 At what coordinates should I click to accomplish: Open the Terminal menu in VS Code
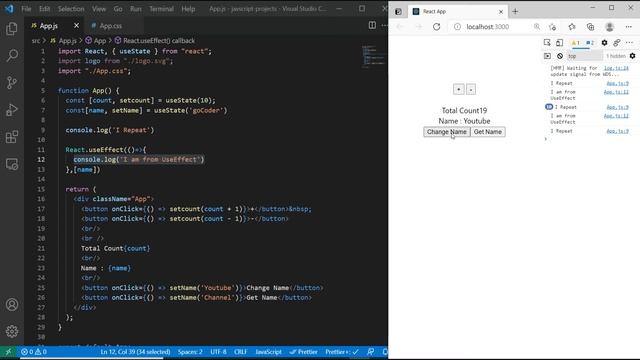click(x=161, y=9)
